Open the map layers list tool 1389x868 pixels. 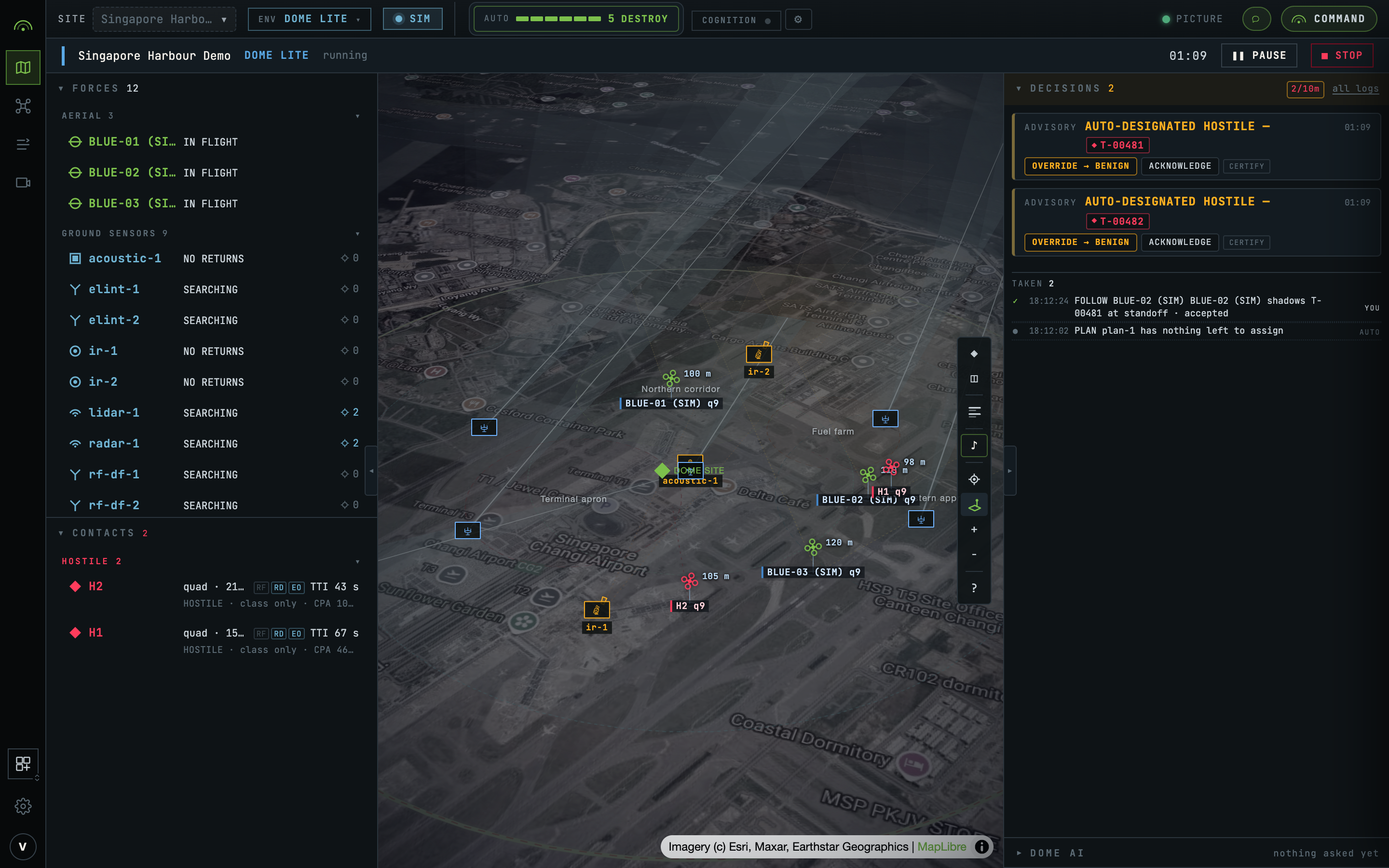974,412
